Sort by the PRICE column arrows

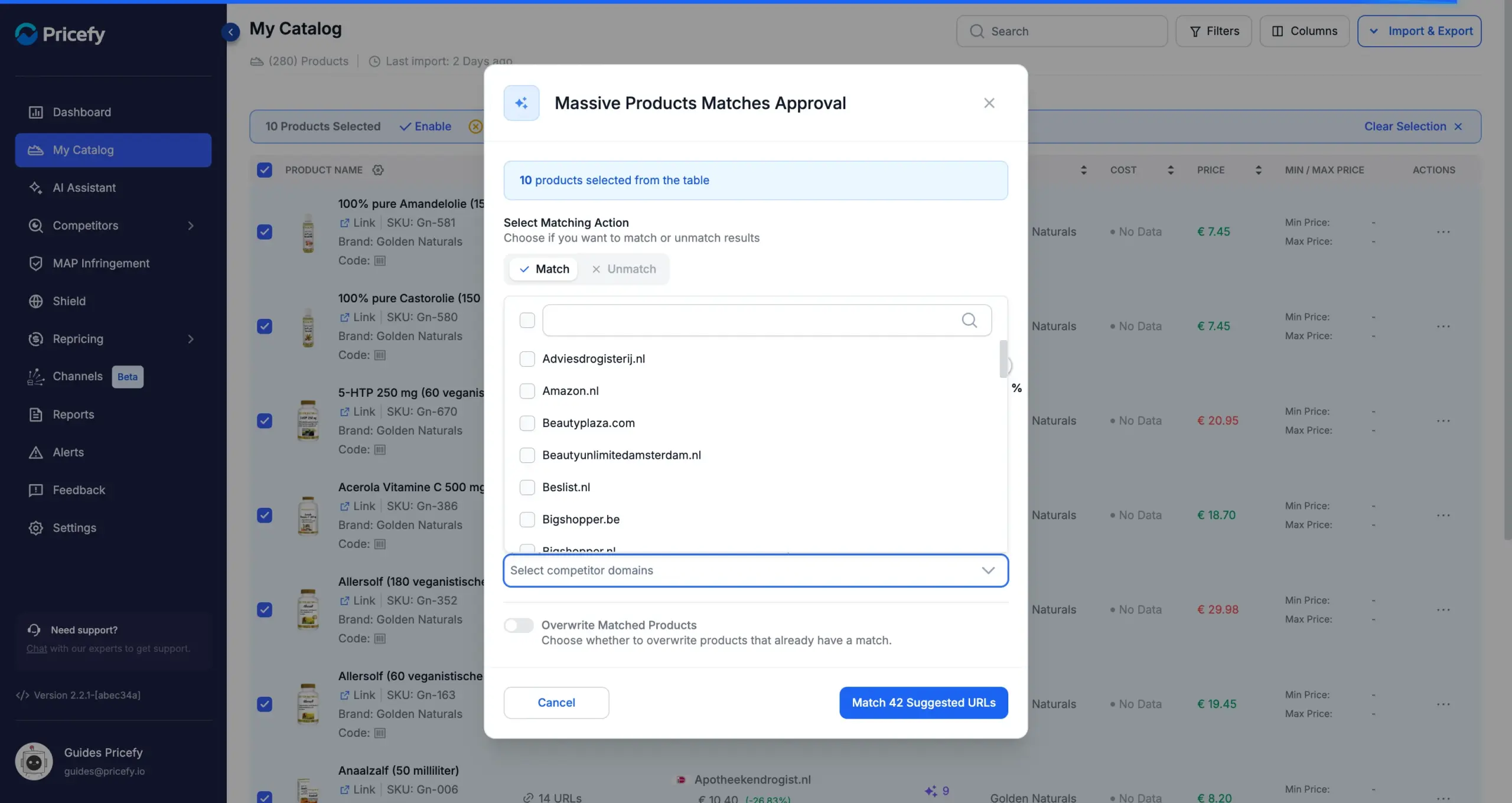[x=1258, y=170]
